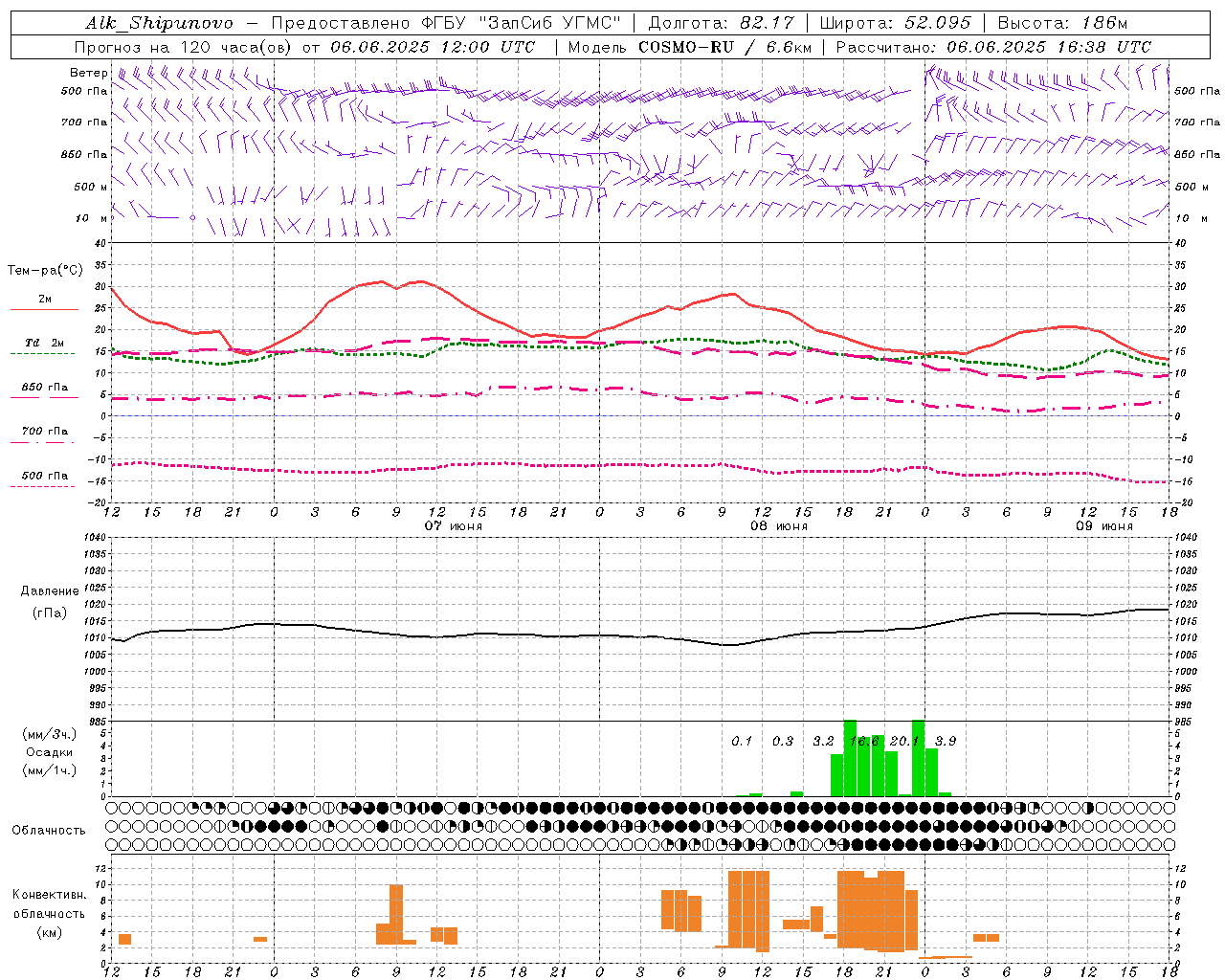The width and height of the screenshot is (1225, 980).
Task: Click the precipitation value 20.1
Action: [x=904, y=741]
